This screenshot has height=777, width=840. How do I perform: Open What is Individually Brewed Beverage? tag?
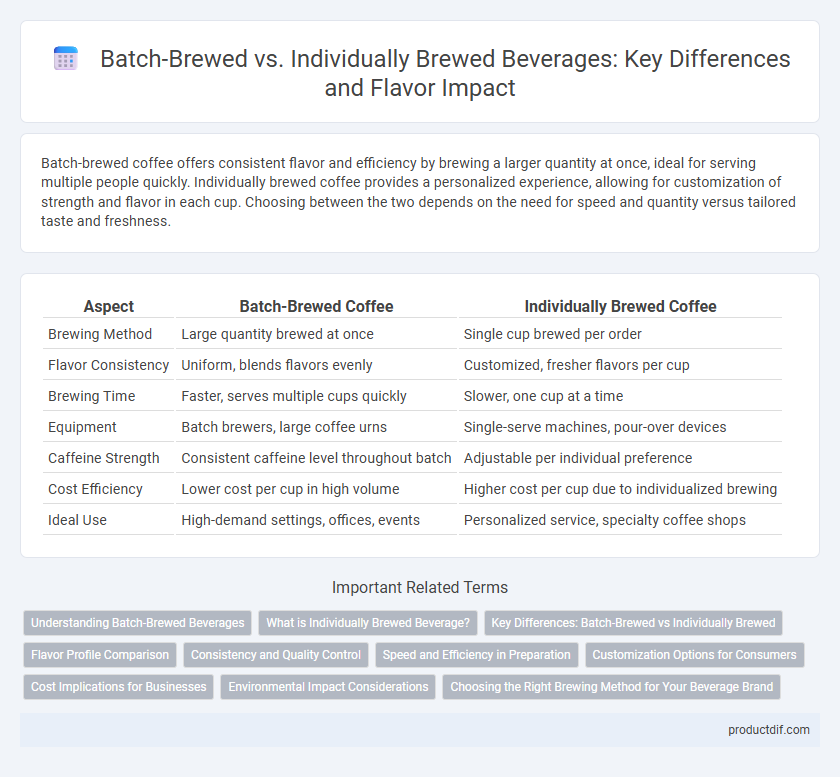pos(368,623)
